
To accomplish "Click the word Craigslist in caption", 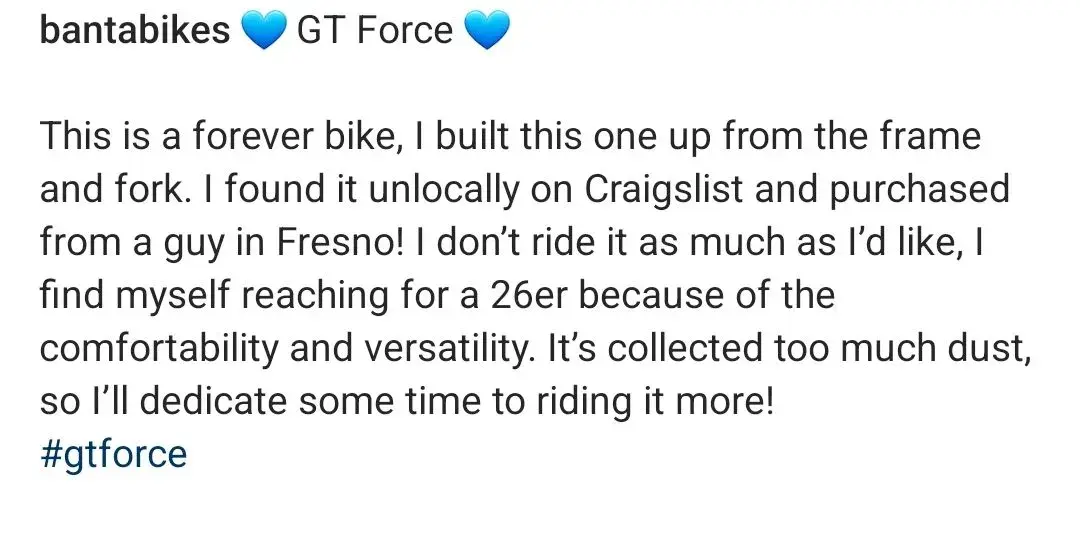I will click(x=664, y=191).
